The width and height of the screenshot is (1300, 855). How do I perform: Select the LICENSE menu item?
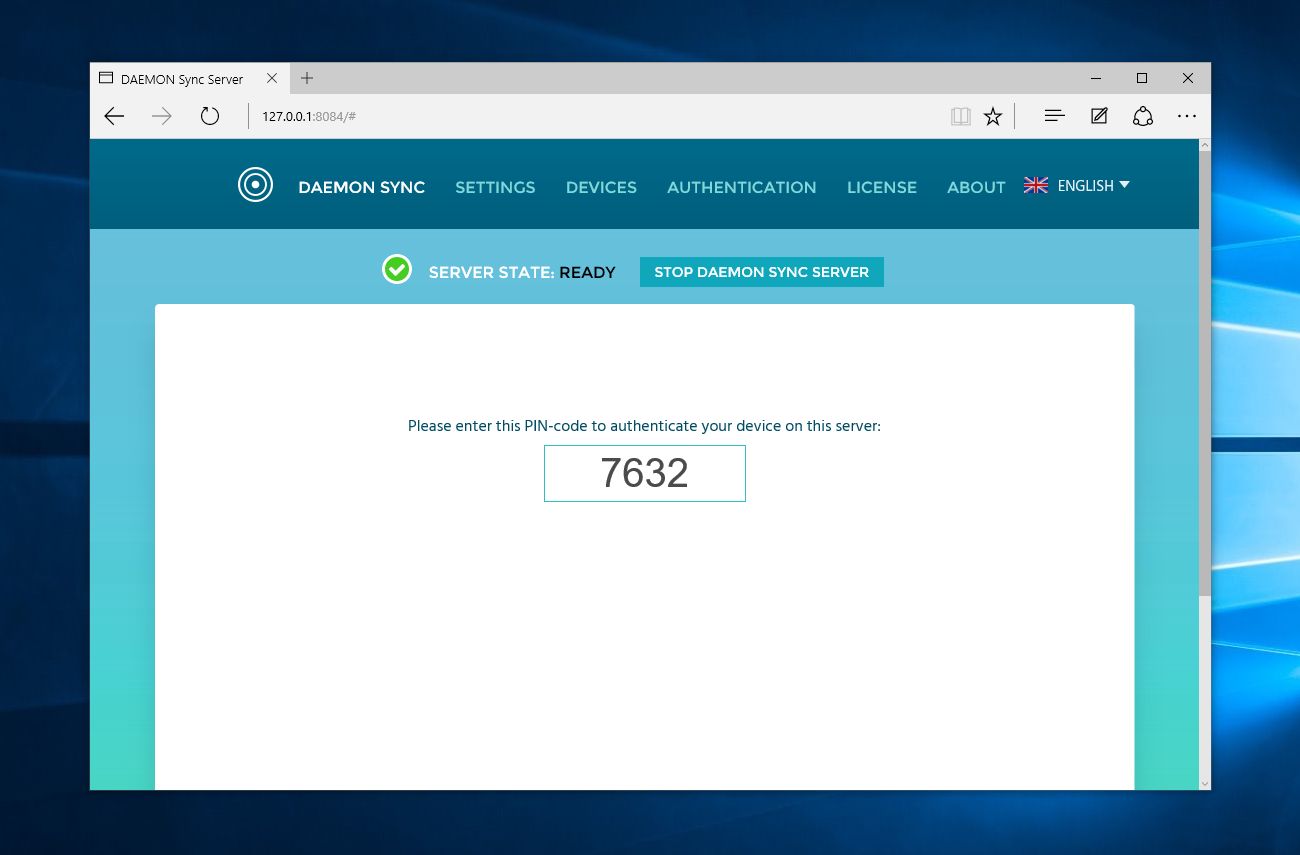click(x=881, y=187)
